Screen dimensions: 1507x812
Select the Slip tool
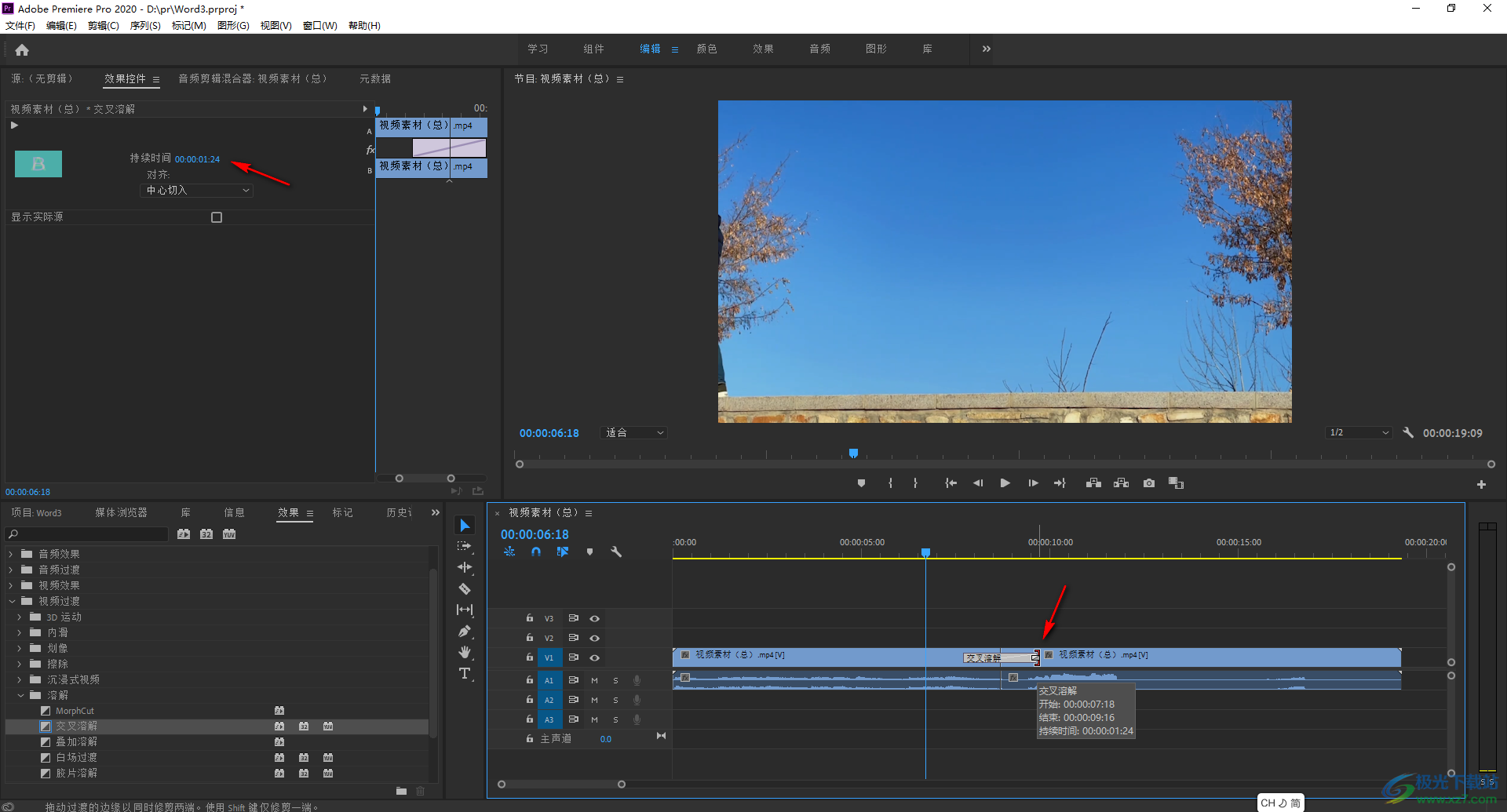point(465,610)
